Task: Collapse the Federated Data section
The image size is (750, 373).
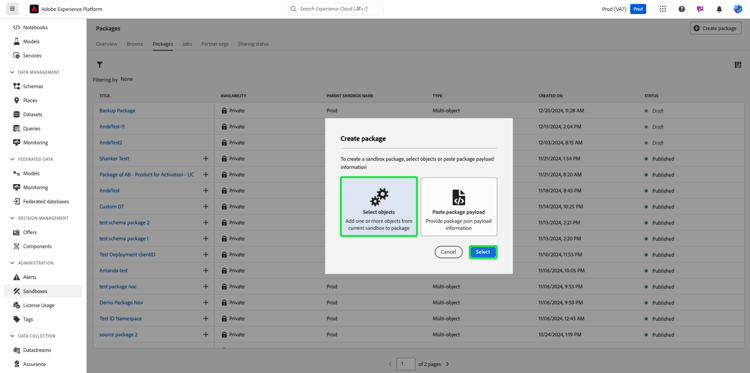Action: tap(12, 159)
